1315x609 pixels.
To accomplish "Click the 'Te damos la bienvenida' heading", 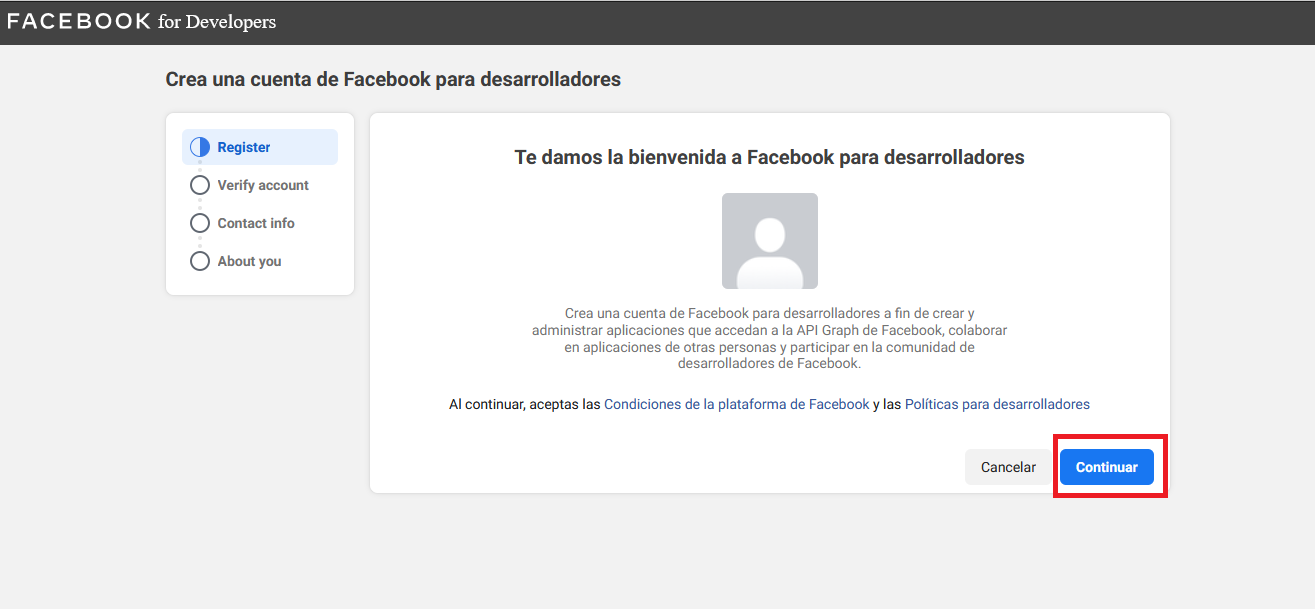I will point(769,157).
